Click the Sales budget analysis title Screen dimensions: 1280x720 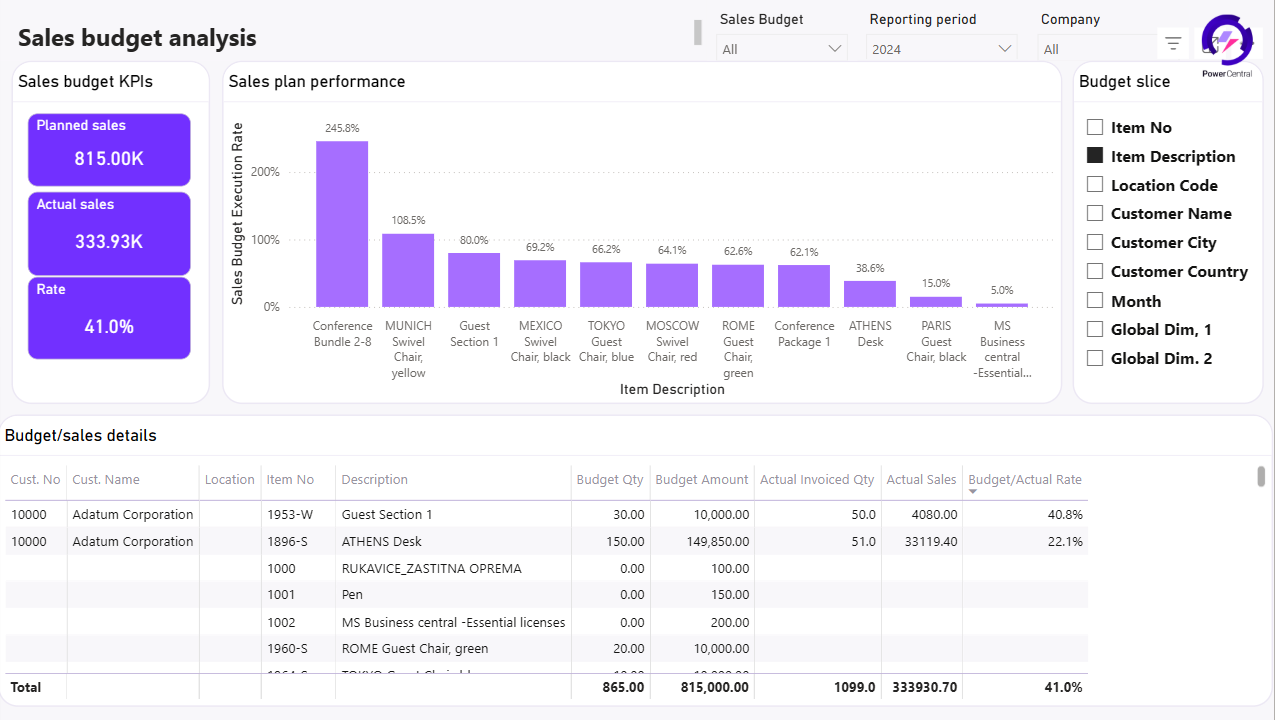tap(137, 38)
